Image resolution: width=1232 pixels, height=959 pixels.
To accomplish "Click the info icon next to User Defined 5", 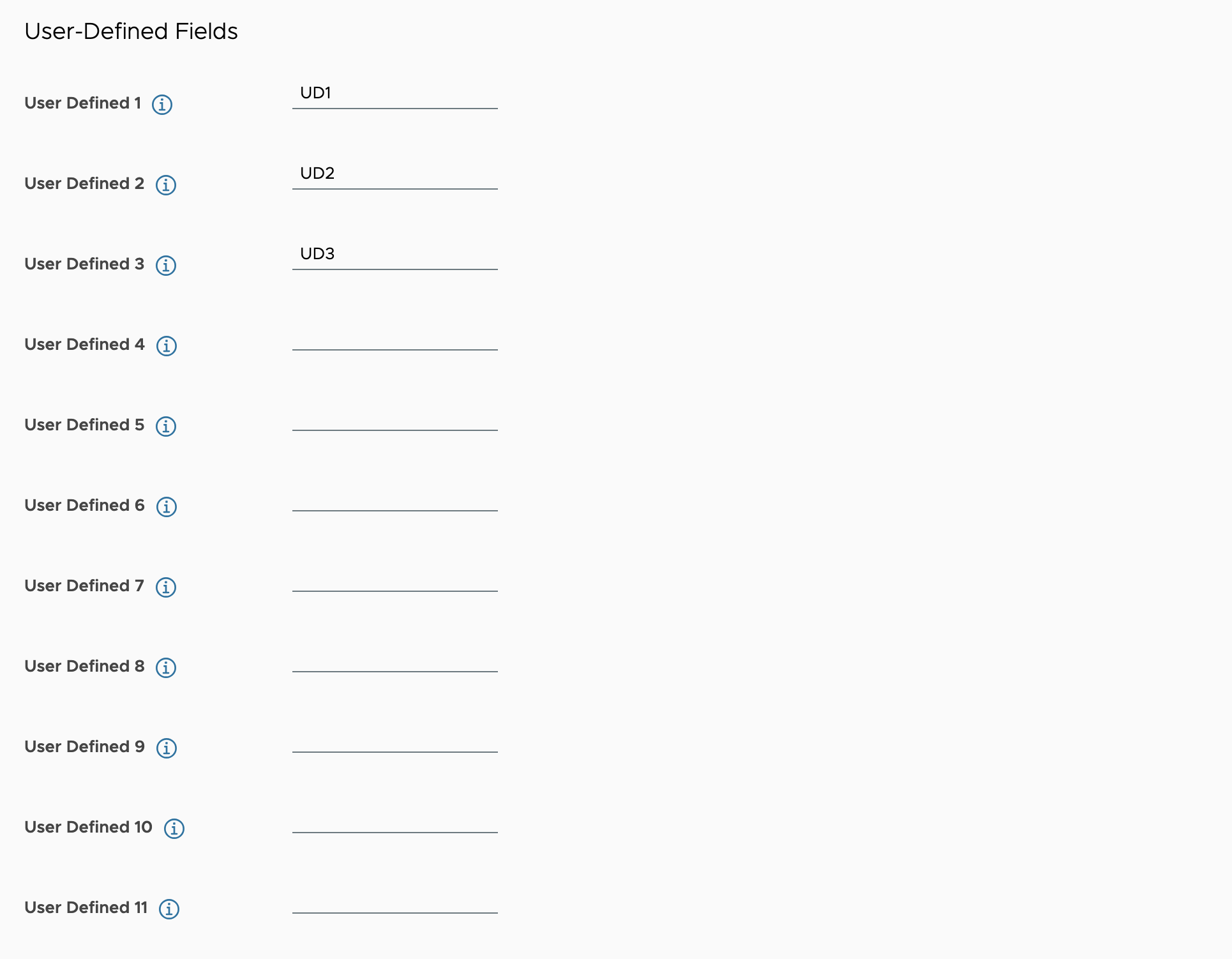I will 165,425.
